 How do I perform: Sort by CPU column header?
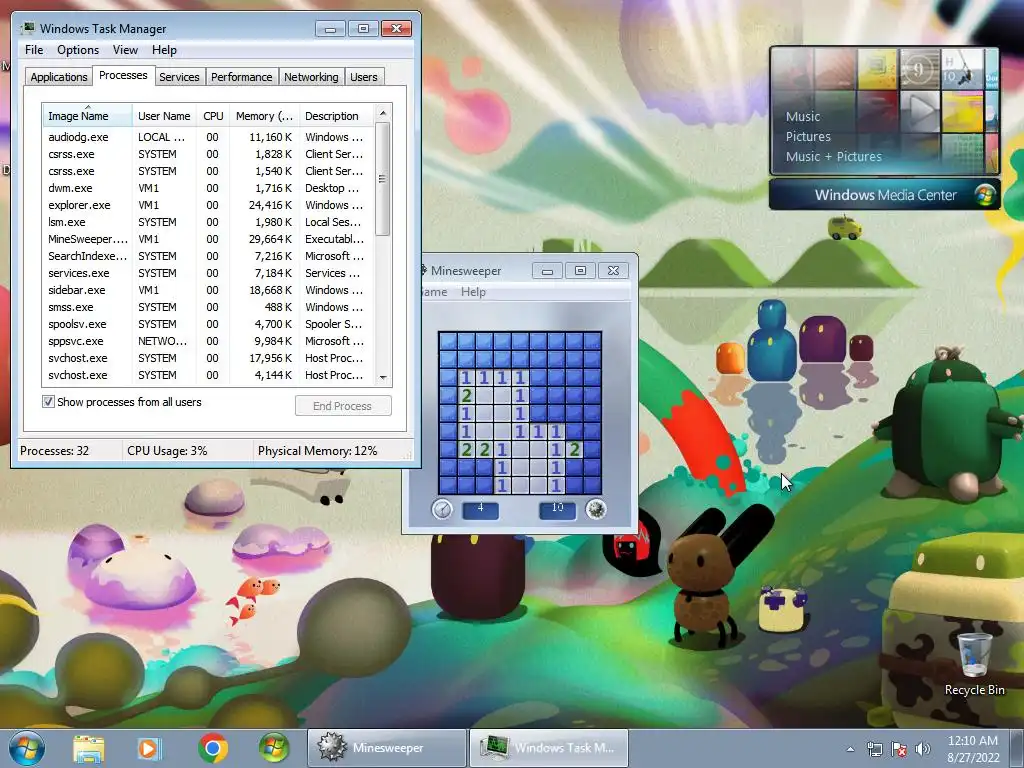click(213, 116)
